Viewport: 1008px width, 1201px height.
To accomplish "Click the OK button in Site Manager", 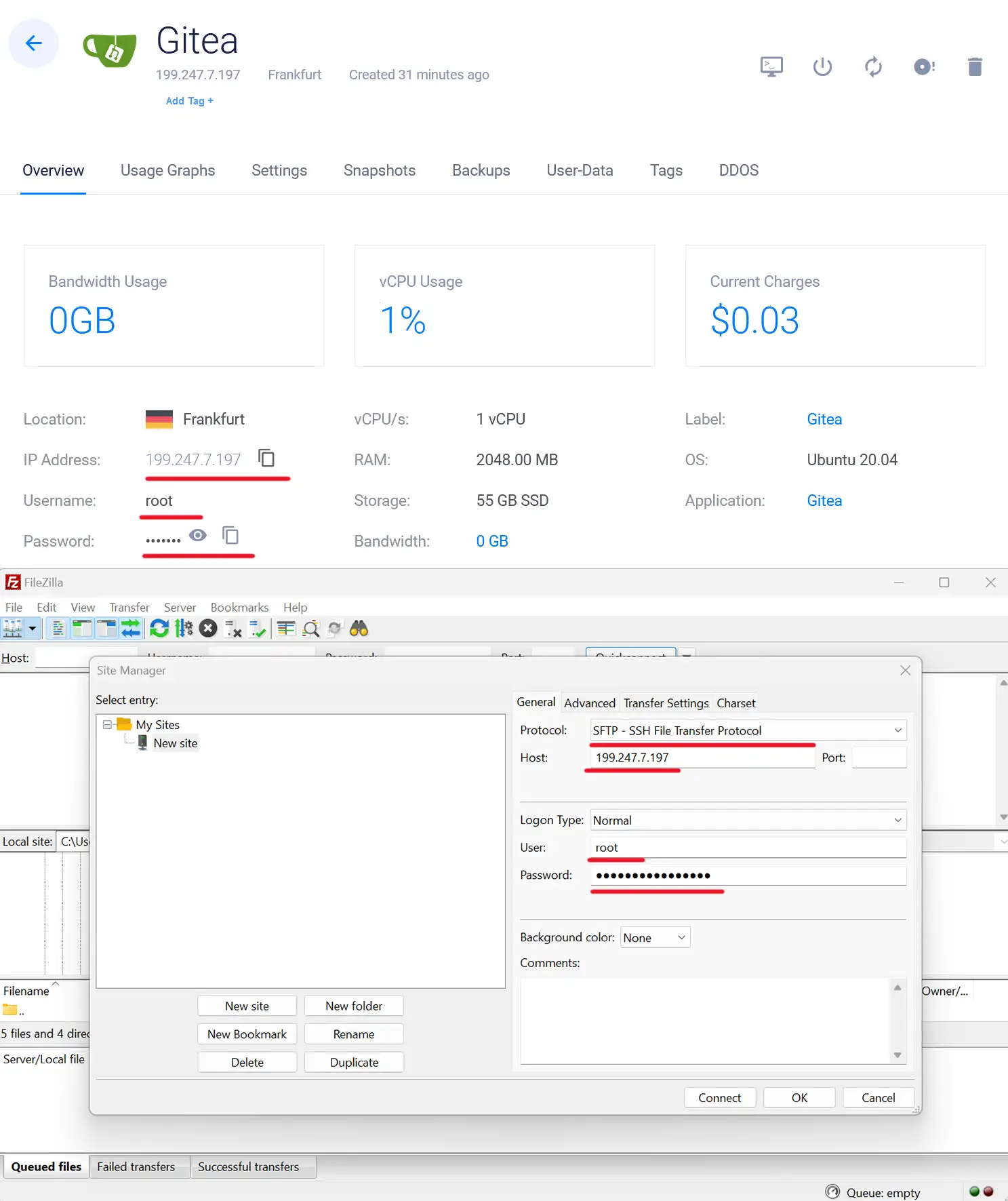I will tap(800, 1097).
